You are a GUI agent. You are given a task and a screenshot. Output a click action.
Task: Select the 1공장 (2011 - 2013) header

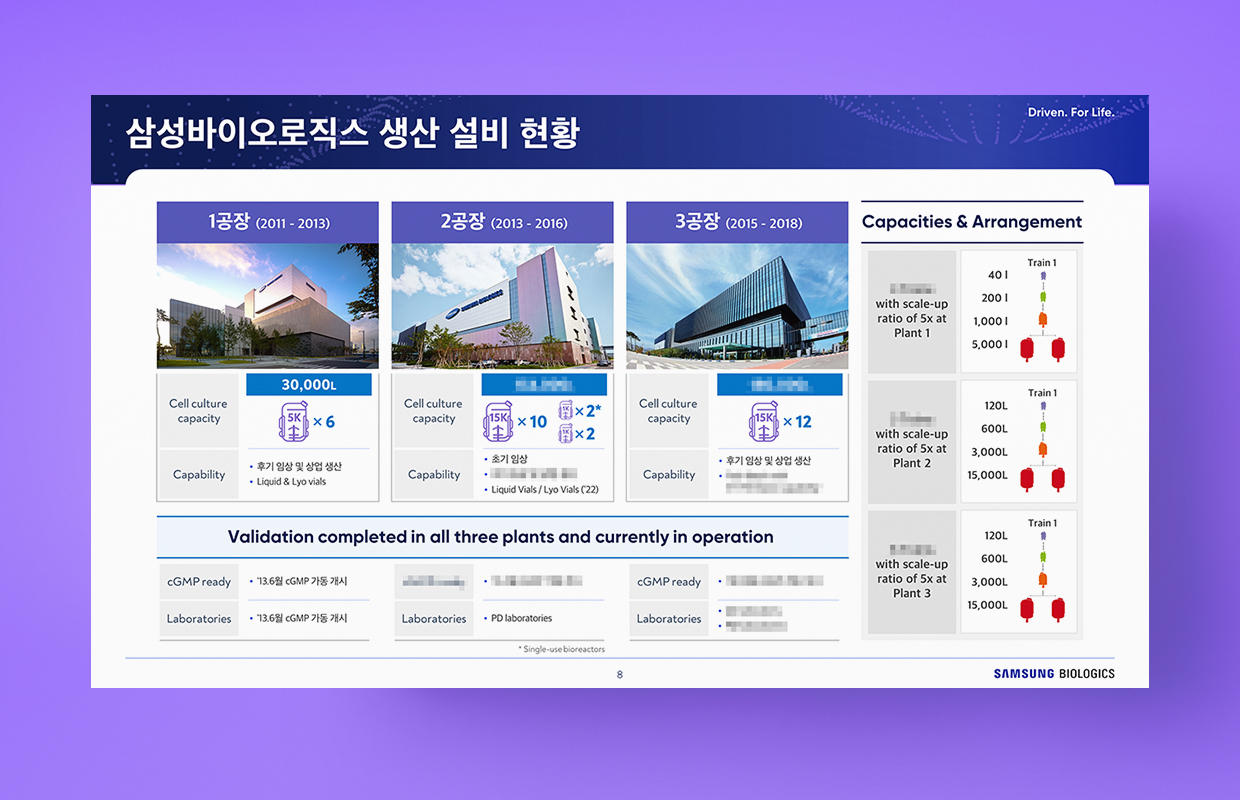tap(268, 222)
